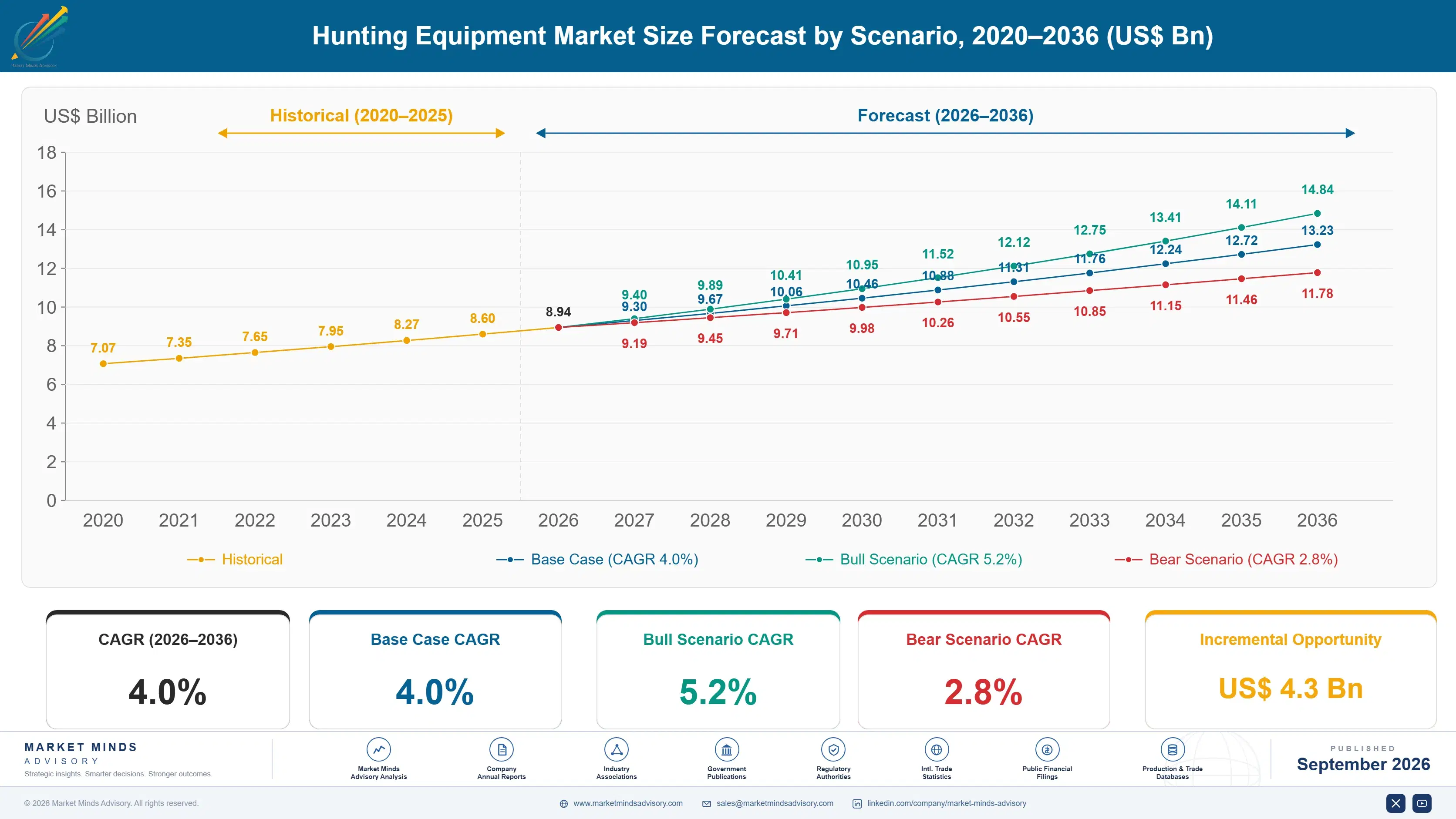This screenshot has width=1456, height=819.
Task: Click the 2030 x-axis year label
Action: click(861, 520)
